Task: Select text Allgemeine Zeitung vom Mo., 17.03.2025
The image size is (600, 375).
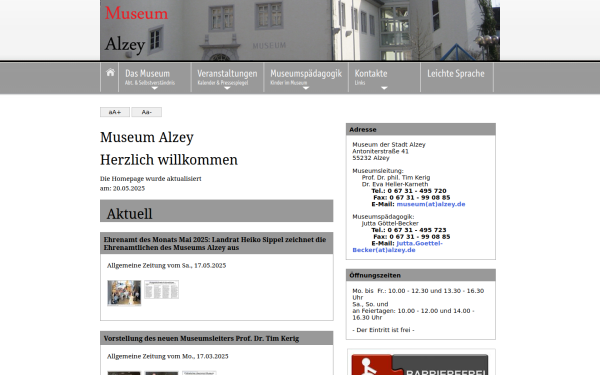Action: click(x=168, y=356)
